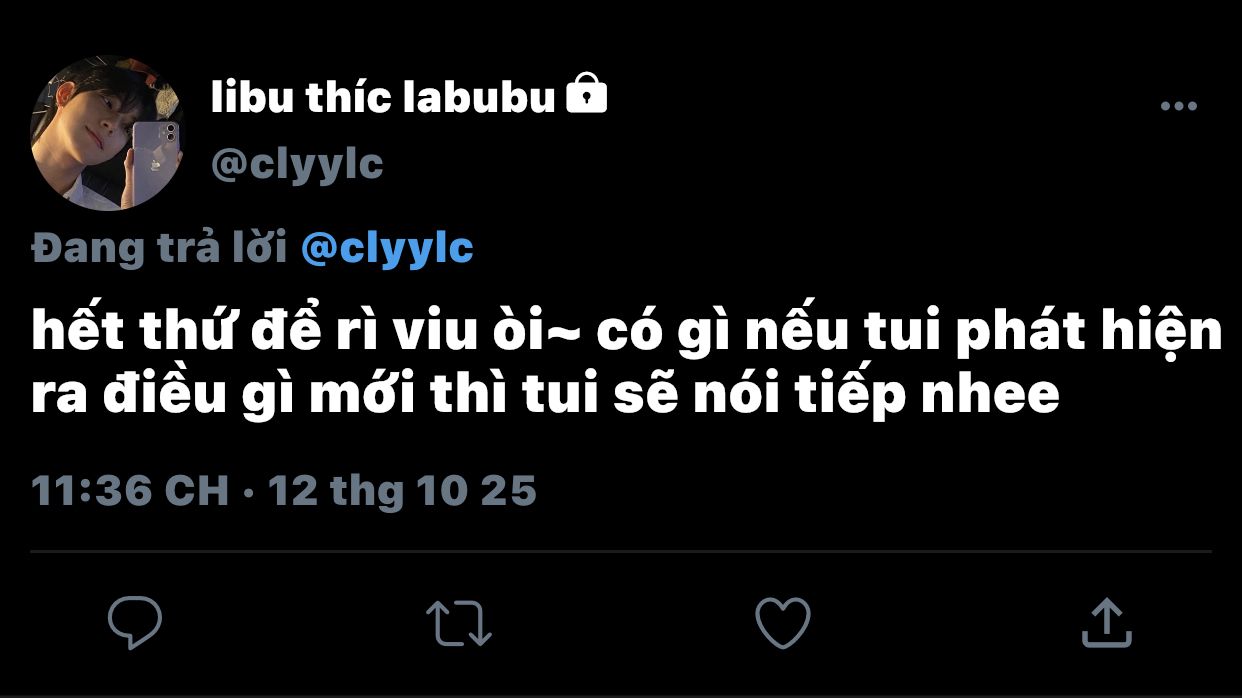Click the padlock icon beside the display name
This screenshot has height=698, width=1242.
pyautogui.click(x=587, y=96)
